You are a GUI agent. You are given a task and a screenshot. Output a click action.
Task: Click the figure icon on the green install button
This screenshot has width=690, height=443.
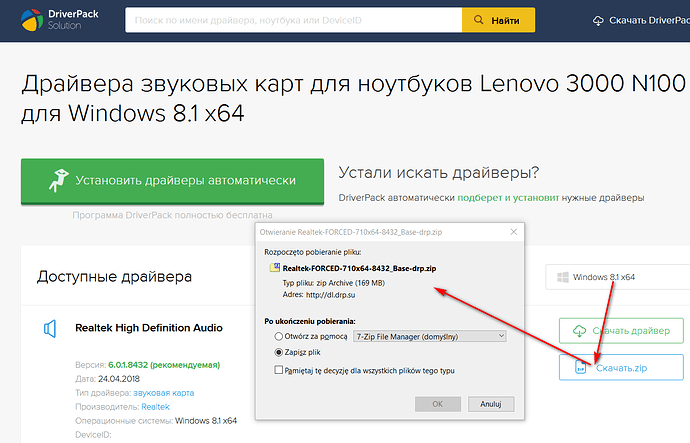click(x=59, y=181)
